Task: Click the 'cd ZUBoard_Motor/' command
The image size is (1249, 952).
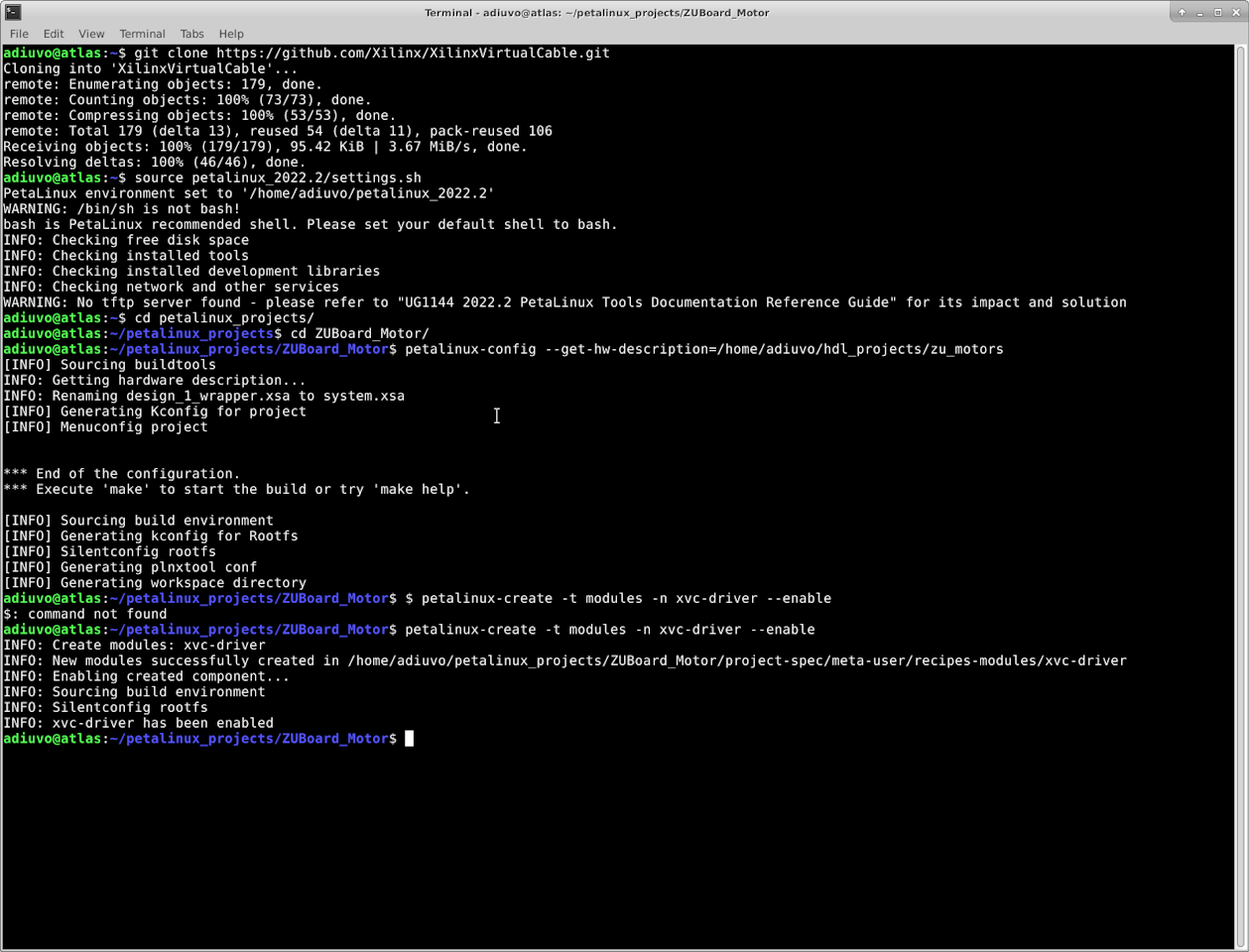Action: click(359, 333)
